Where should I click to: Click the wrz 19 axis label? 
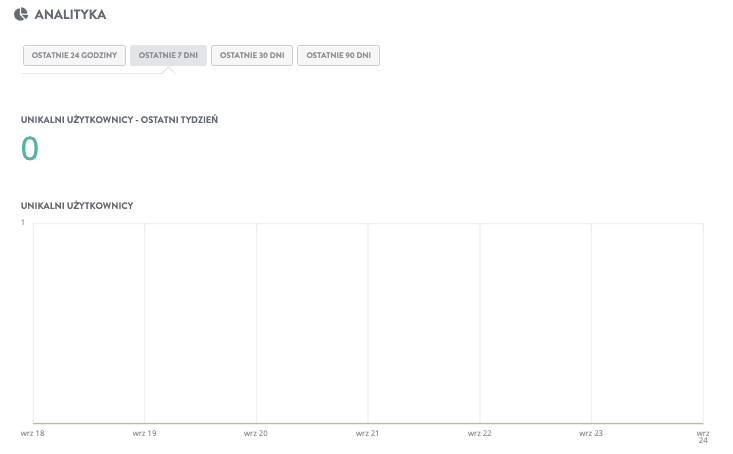145,434
